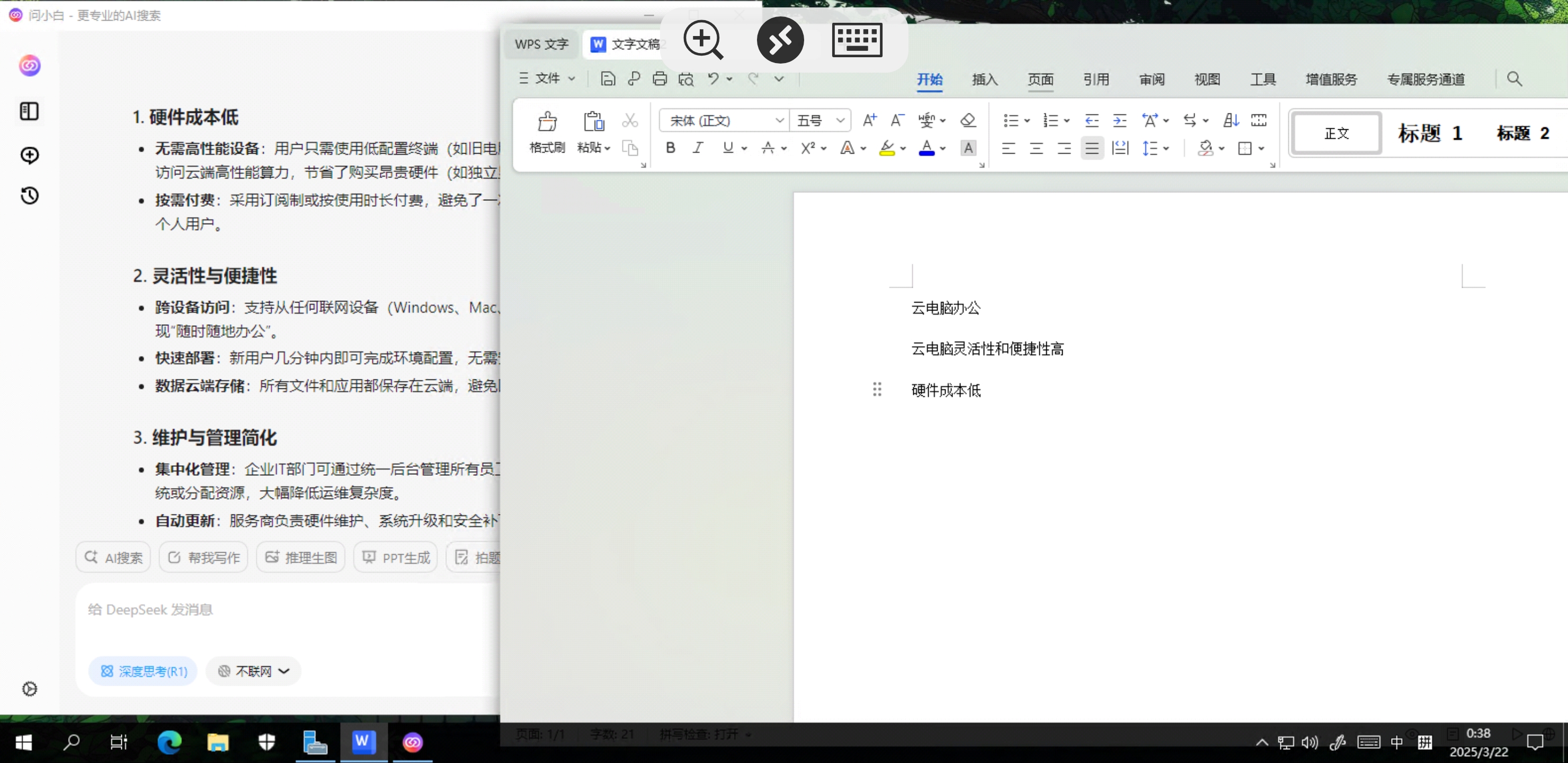Image resolution: width=1568 pixels, height=763 pixels.
Task: Click the blue font color A button
Action: click(926, 148)
